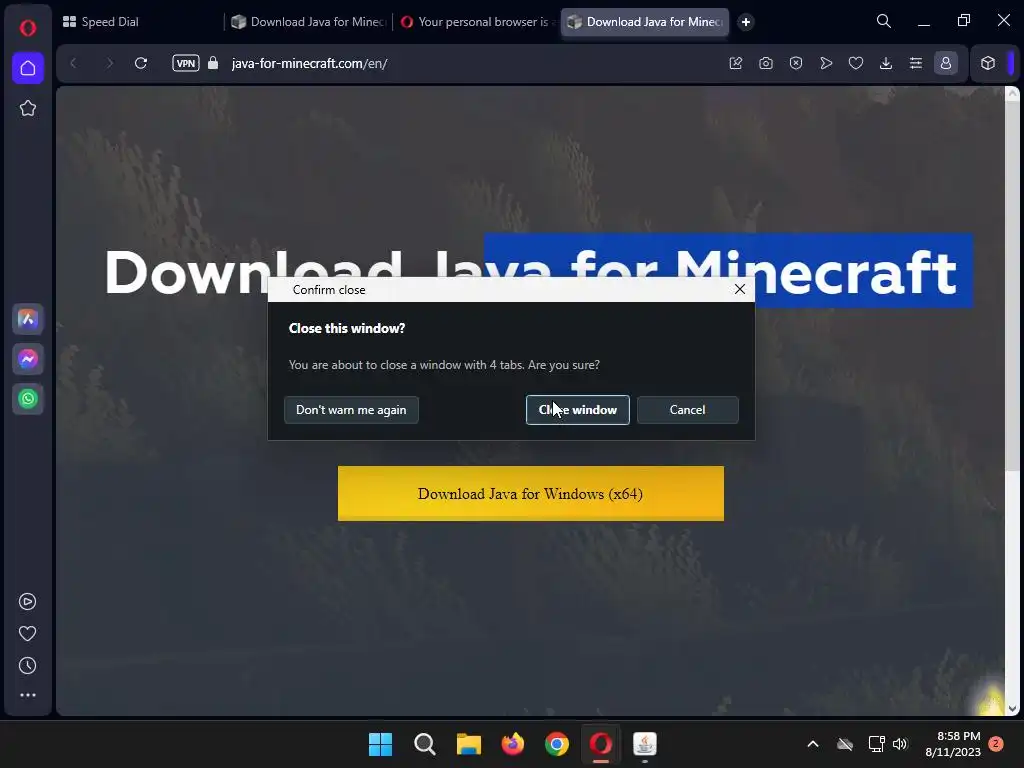1024x768 pixels.
Task: Launch Firefox from taskbar
Action: tap(513, 744)
